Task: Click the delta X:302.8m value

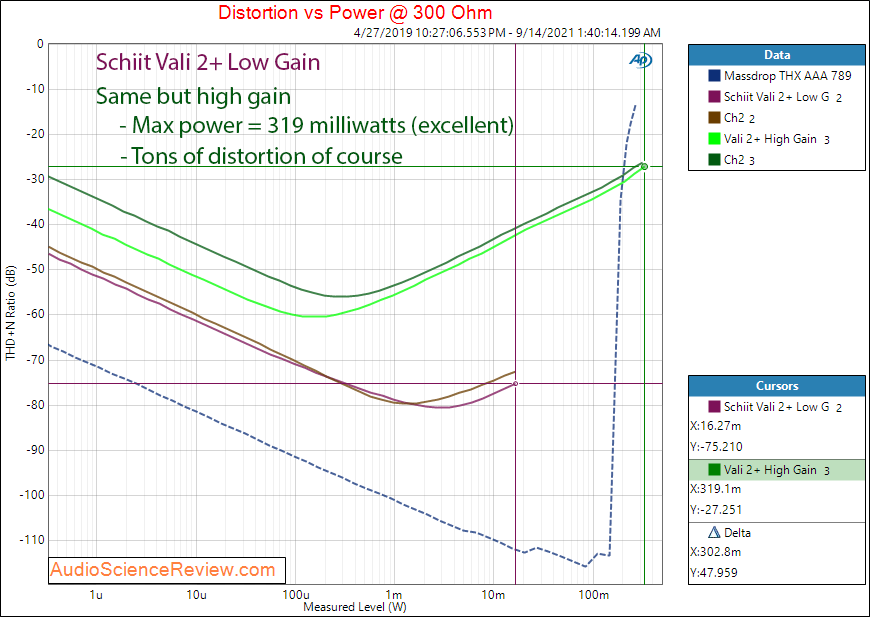Action: (716, 552)
